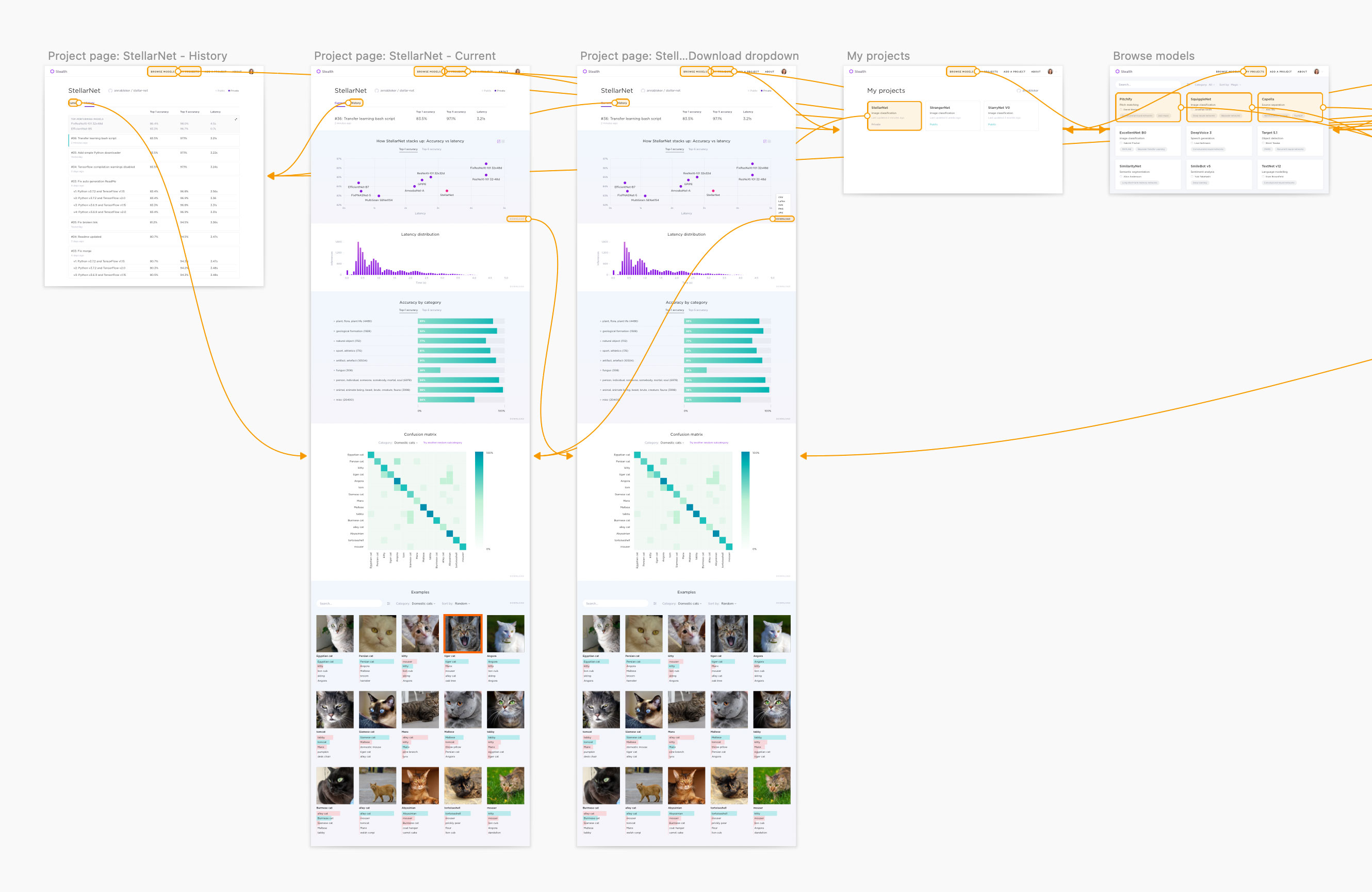Select Public visibility option in Current frame
Image resolution: width=1372 pixels, height=892 pixels.
click(x=486, y=90)
